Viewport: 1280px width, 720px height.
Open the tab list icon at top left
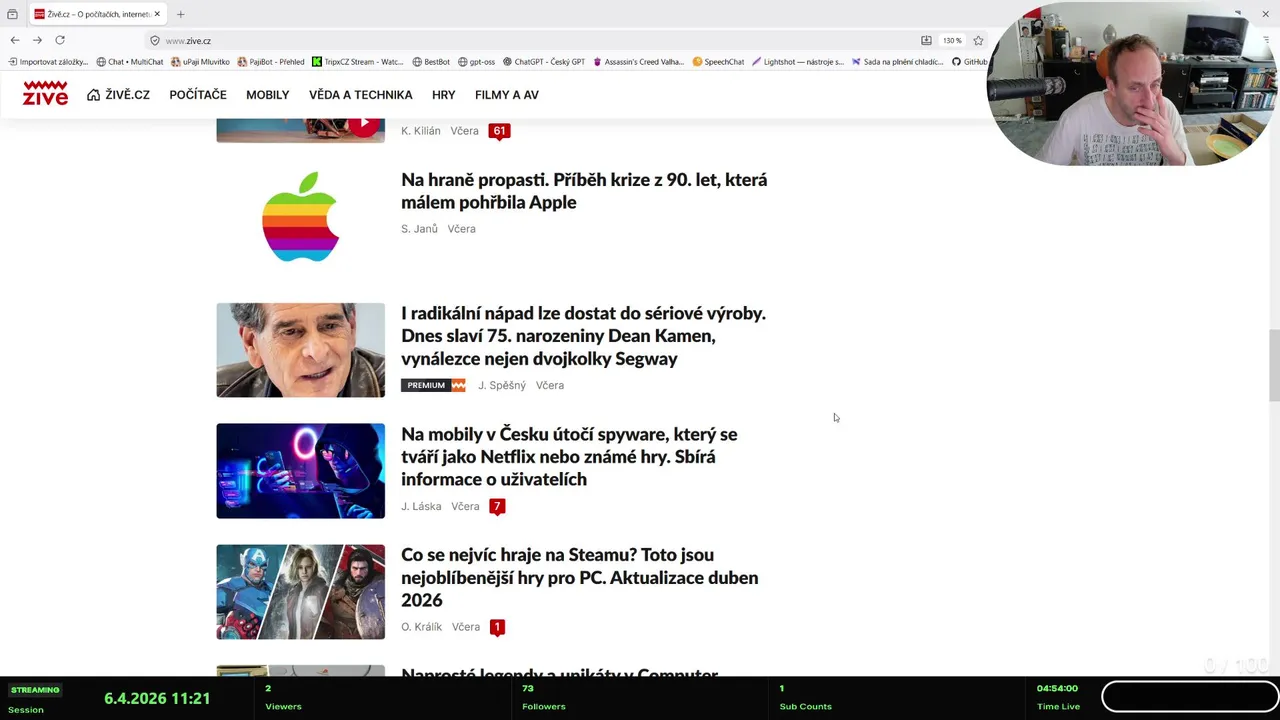(12, 14)
